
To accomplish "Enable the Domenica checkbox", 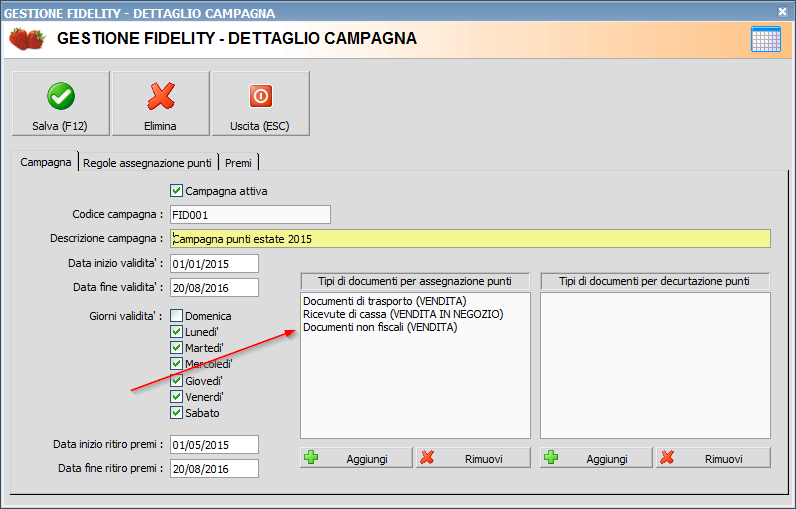I will pyautogui.click(x=176, y=316).
